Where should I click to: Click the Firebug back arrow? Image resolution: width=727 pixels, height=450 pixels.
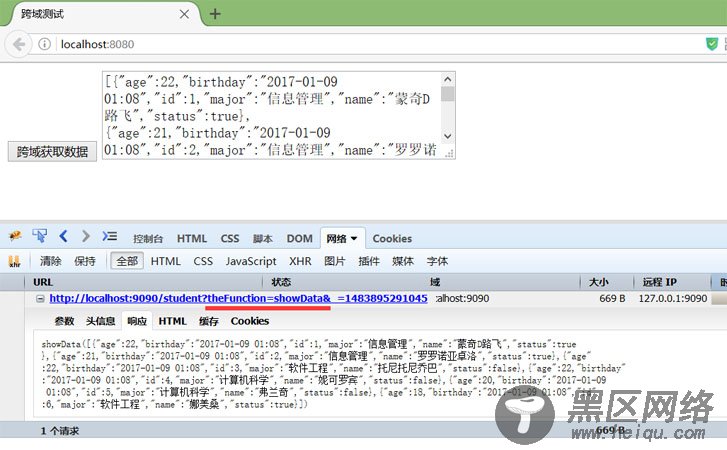(x=64, y=236)
